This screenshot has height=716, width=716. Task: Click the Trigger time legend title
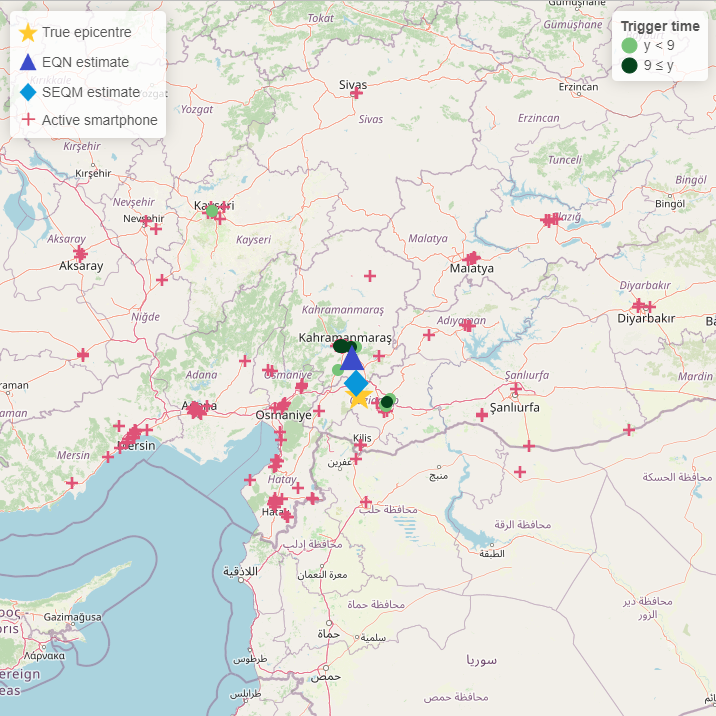tap(660, 26)
